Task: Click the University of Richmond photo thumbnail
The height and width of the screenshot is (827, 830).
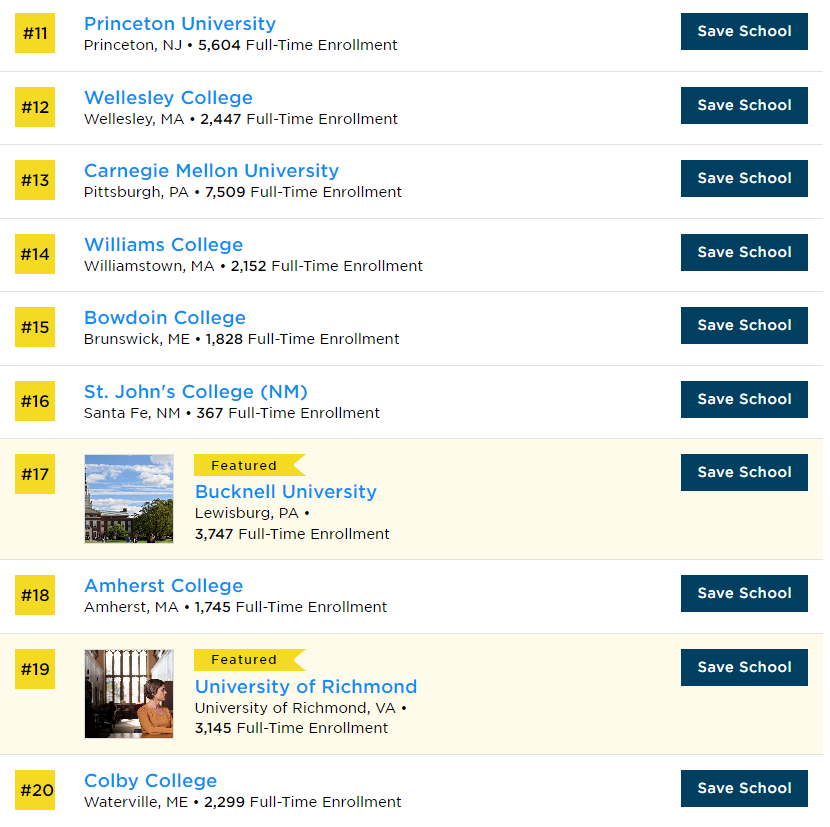Action: point(129,694)
